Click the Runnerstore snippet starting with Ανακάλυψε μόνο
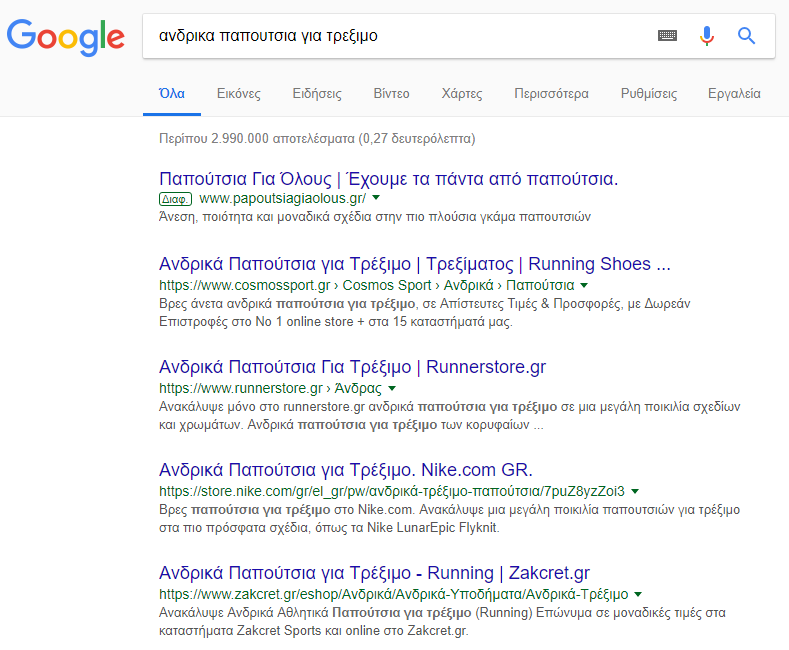This screenshot has height=650, width=789. click(x=450, y=416)
